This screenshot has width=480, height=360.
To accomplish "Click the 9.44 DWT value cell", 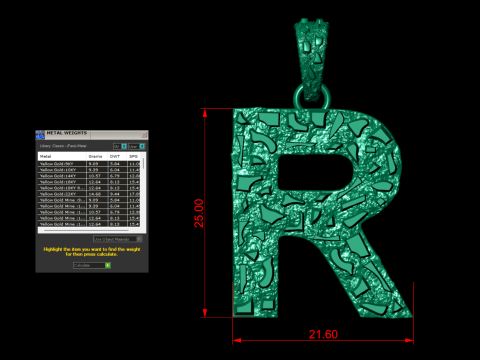I will click(118, 194).
